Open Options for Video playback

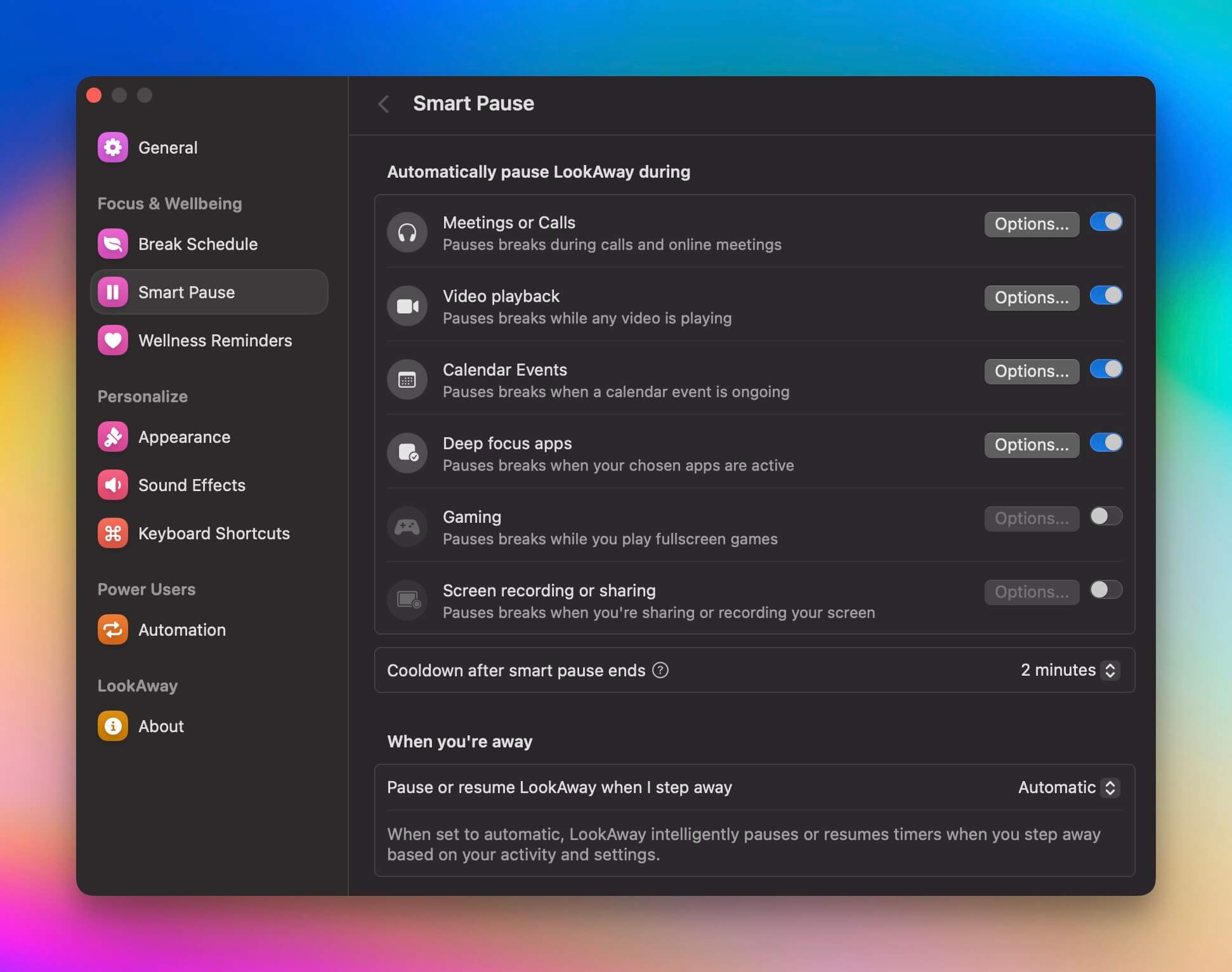[x=1031, y=297]
